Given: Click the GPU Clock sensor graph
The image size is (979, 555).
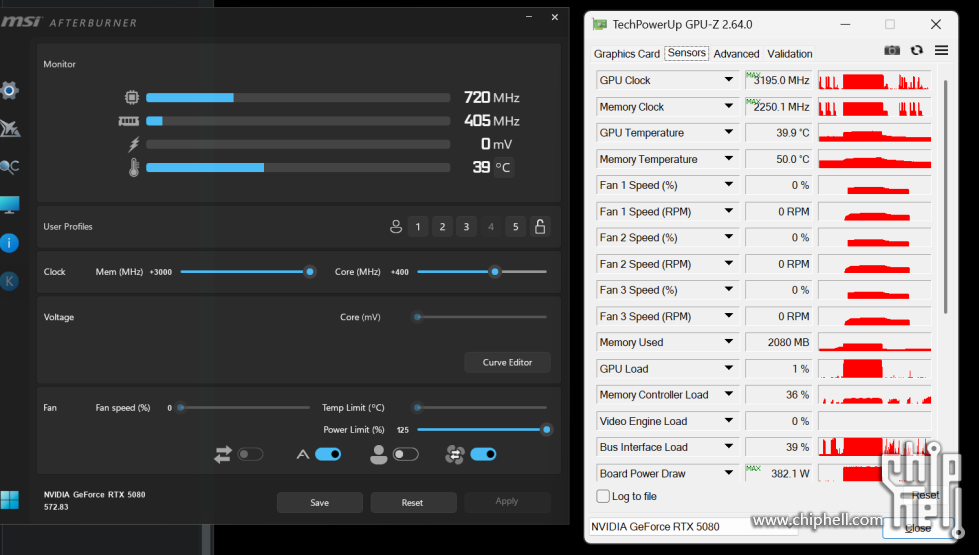Looking at the screenshot, I should point(874,80).
